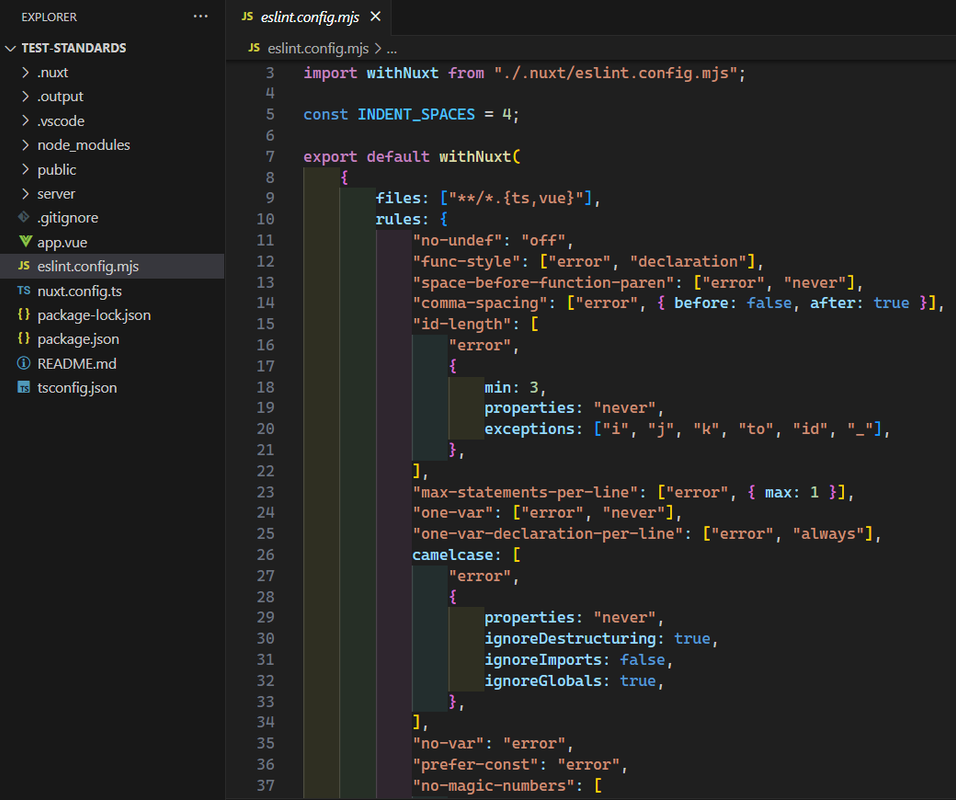This screenshot has height=800, width=956.
Task: Expand the public folder chevron
Action: [x=25, y=170]
